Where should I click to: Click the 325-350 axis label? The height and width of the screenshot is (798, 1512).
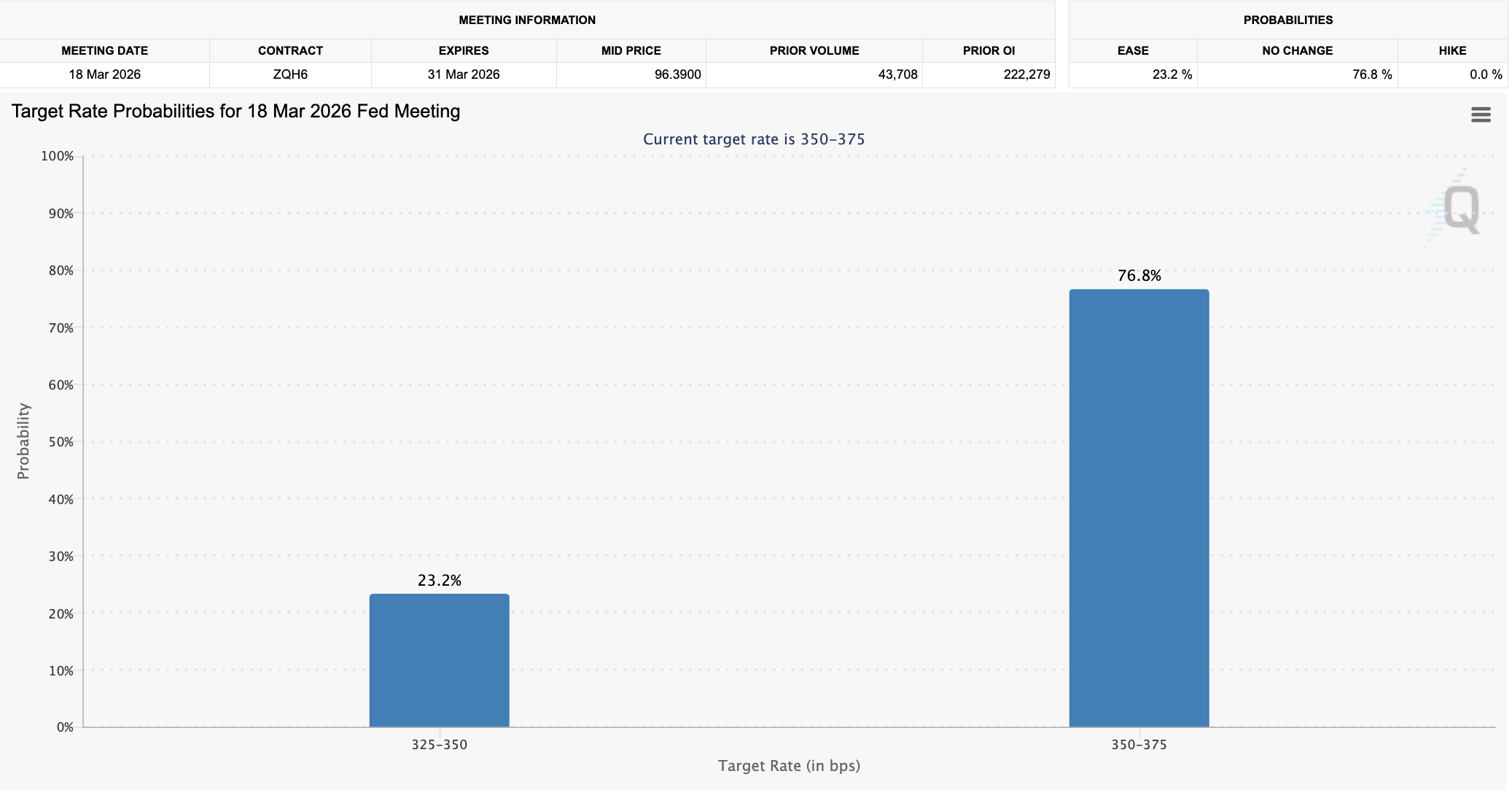(x=440, y=745)
